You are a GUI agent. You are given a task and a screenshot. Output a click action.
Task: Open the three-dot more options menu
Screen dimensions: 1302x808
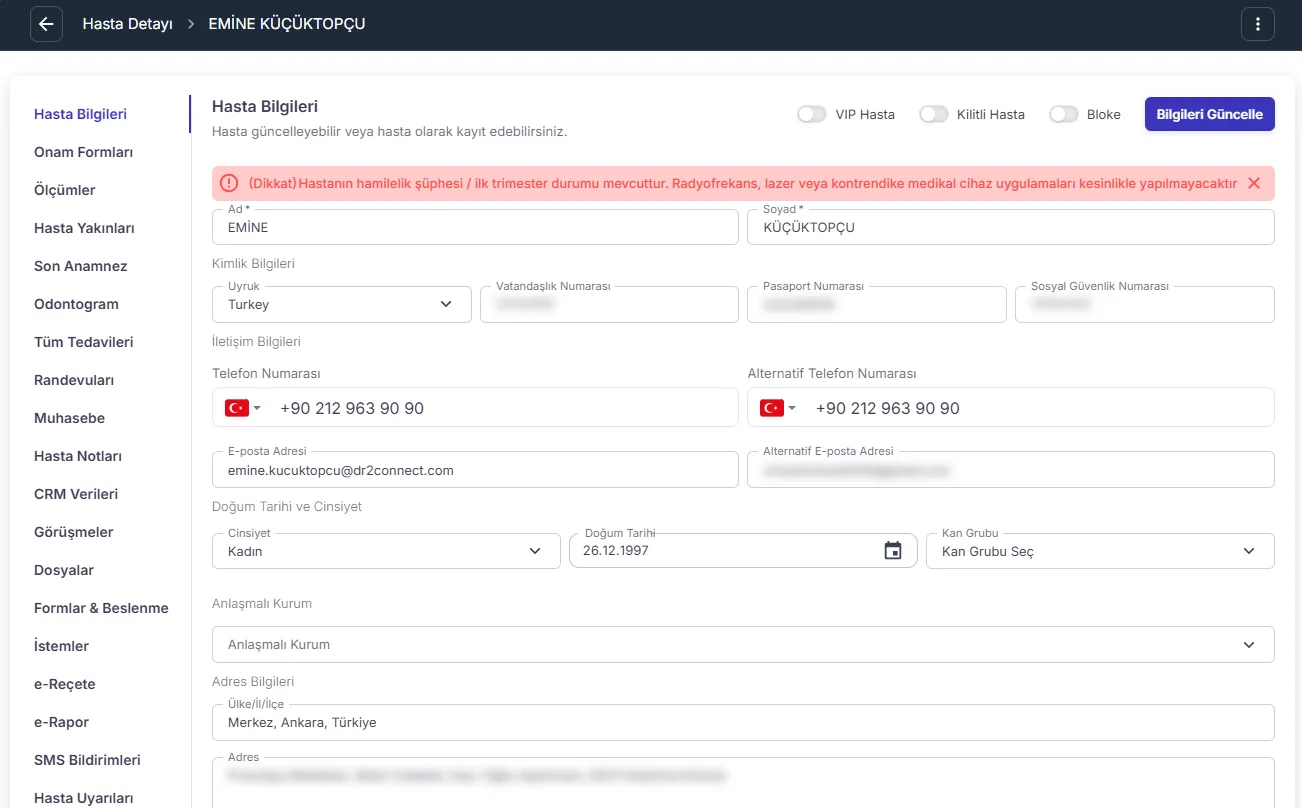coord(1258,24)
